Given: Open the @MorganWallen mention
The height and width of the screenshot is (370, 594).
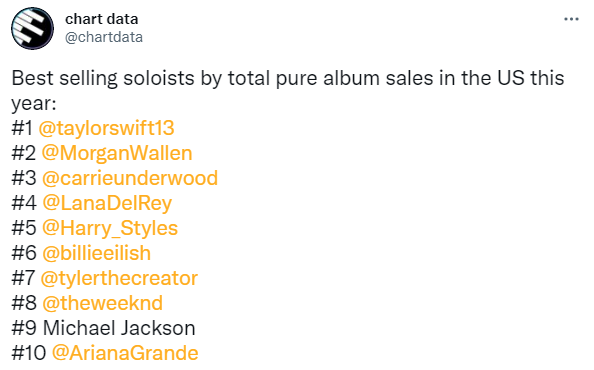Looking at the screenshot, I should [117, 153].
